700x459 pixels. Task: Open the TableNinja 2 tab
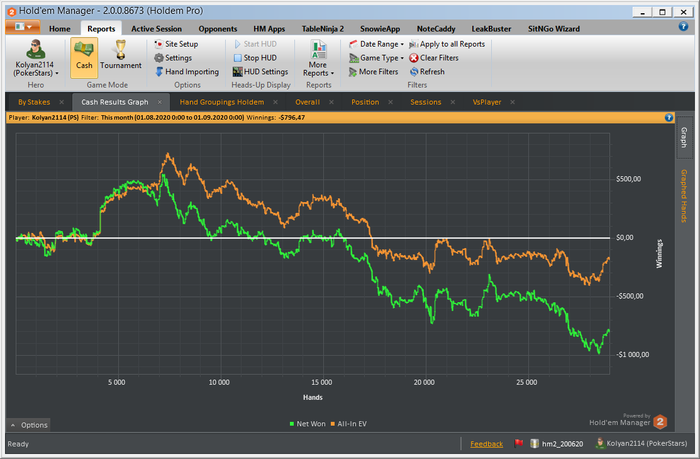[323, 29]
